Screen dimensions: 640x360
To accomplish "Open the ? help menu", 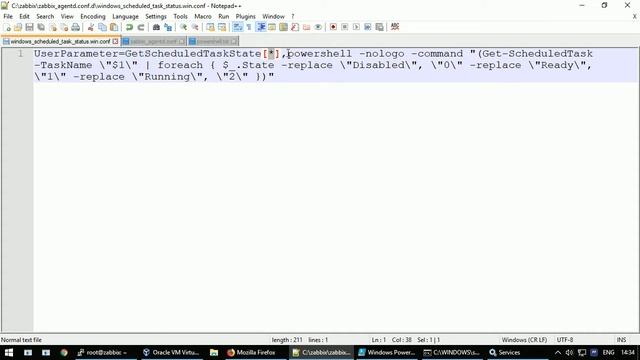I will [x=293, y=16].
